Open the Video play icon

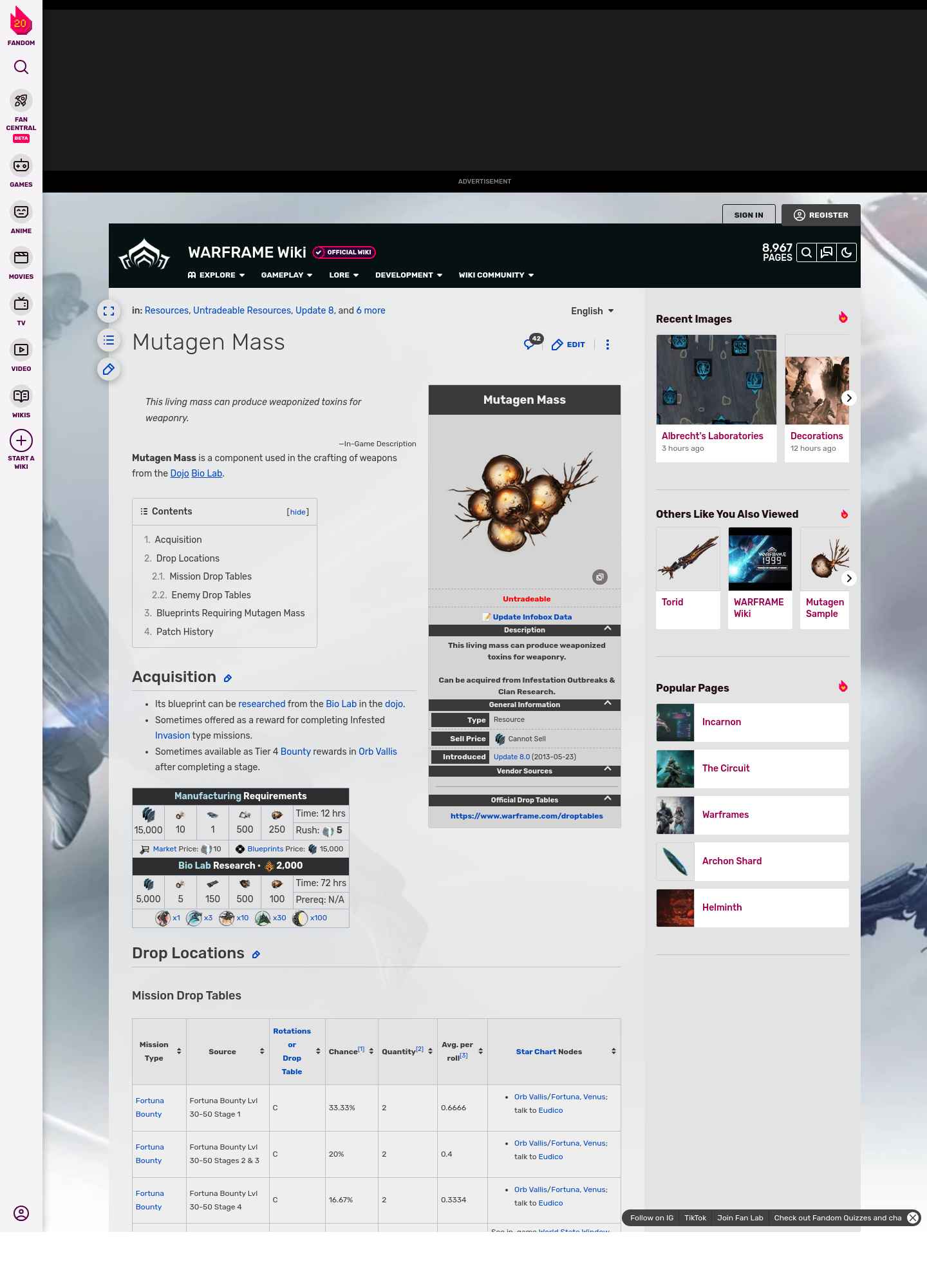21,350
